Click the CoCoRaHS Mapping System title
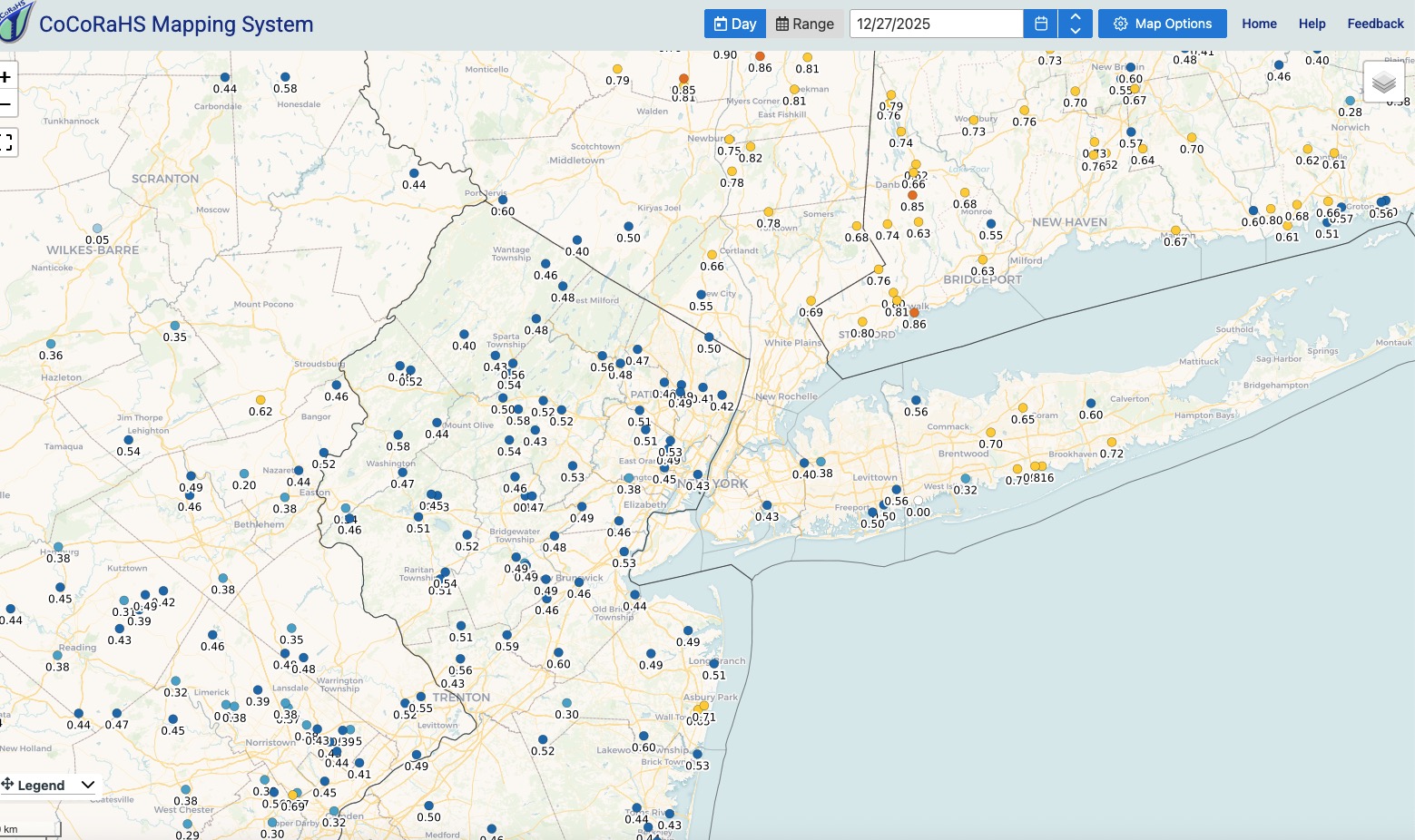This screenshot has height=840, width=1415. pos(176,24)
